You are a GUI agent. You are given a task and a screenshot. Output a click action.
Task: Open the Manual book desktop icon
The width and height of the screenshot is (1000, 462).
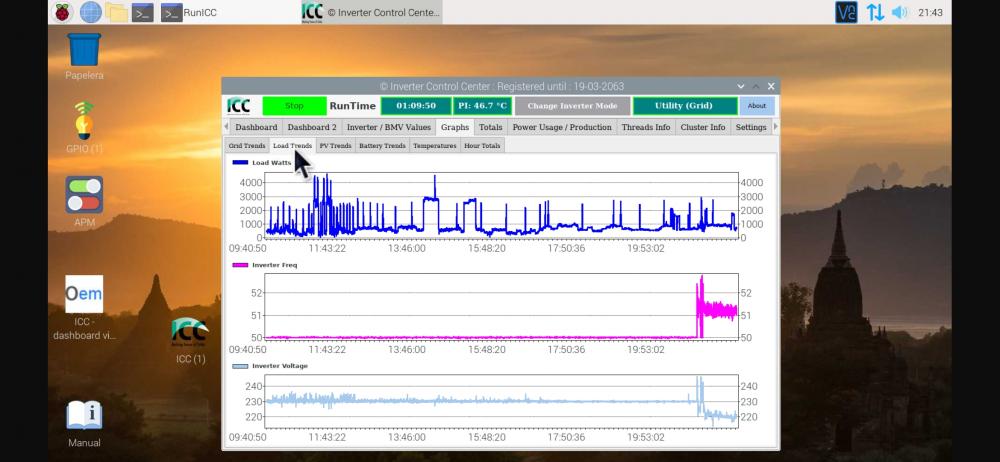pyautogui.click(x=84, y=424)
